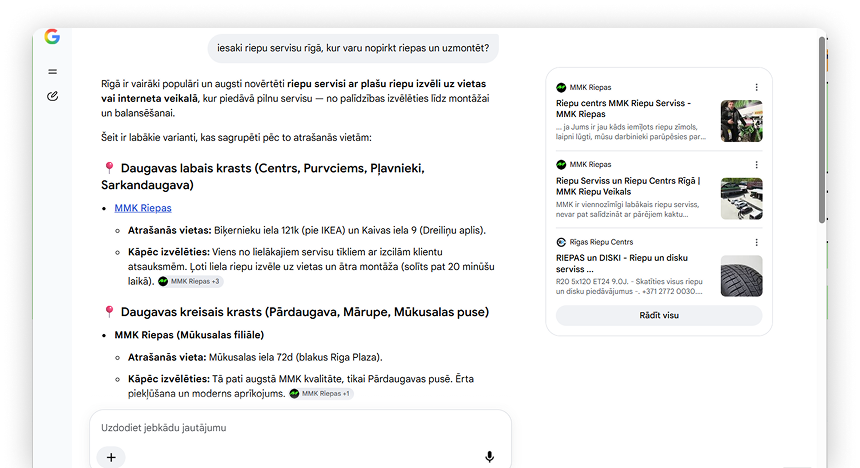This screenshot has height=468, width=860.
Task: Click the first result's mechanic thumbnail
Action: (742, 121)
